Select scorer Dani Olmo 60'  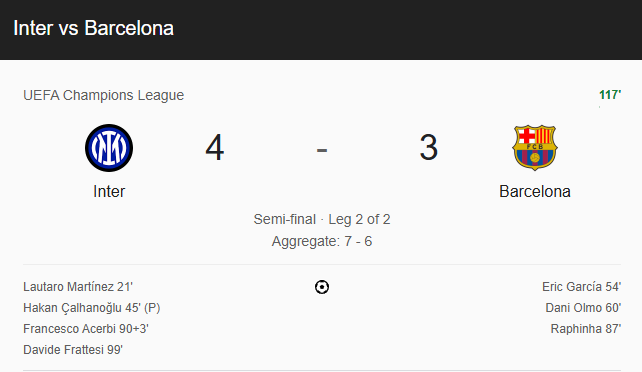583,308
